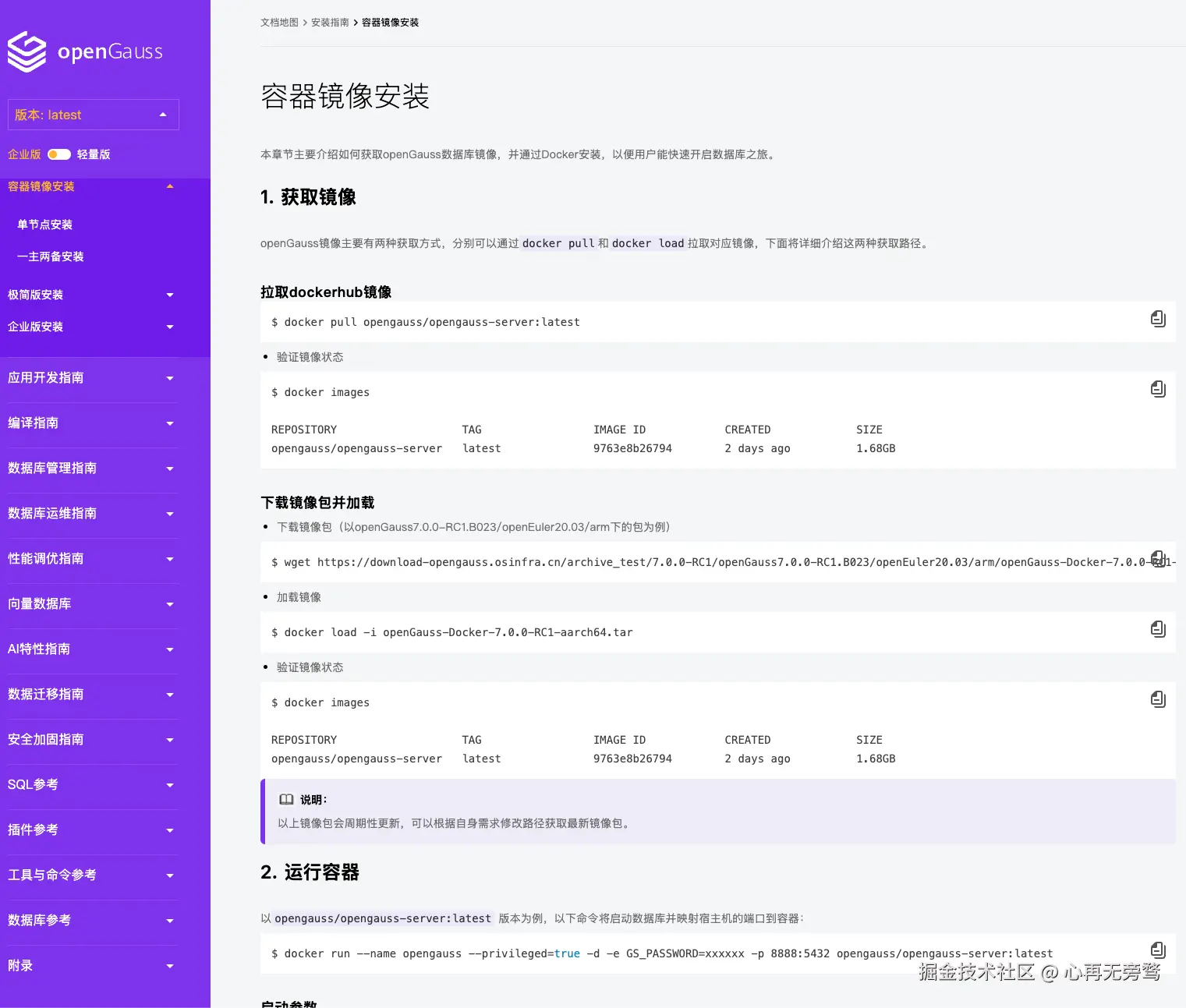This screenshot has height=1008, width=1186.
Task: Click image ID 9763e8b26794 in first table
Action: (x=632, y=448)
